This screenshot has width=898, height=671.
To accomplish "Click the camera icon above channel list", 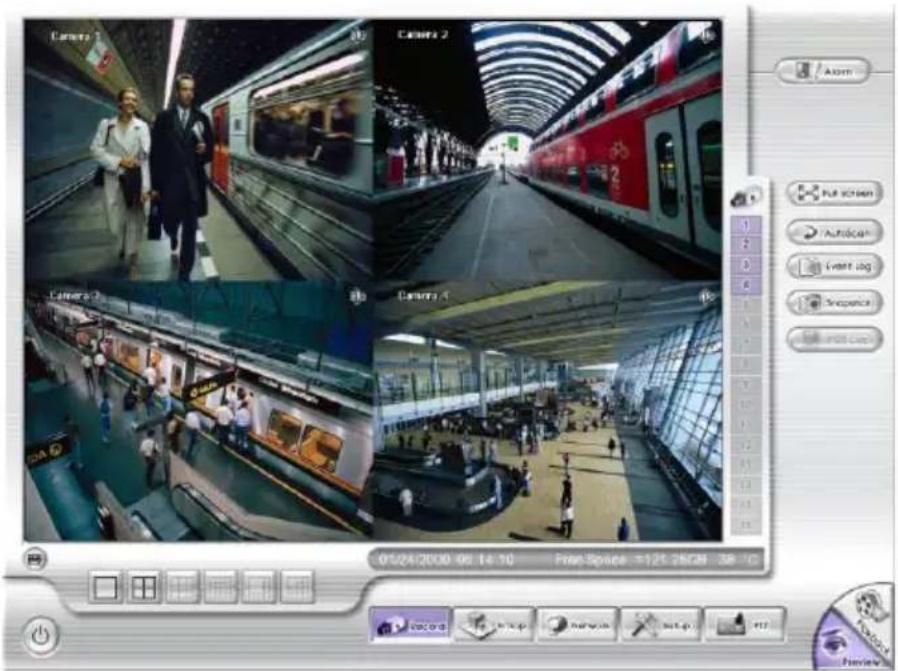I will 746,196.
